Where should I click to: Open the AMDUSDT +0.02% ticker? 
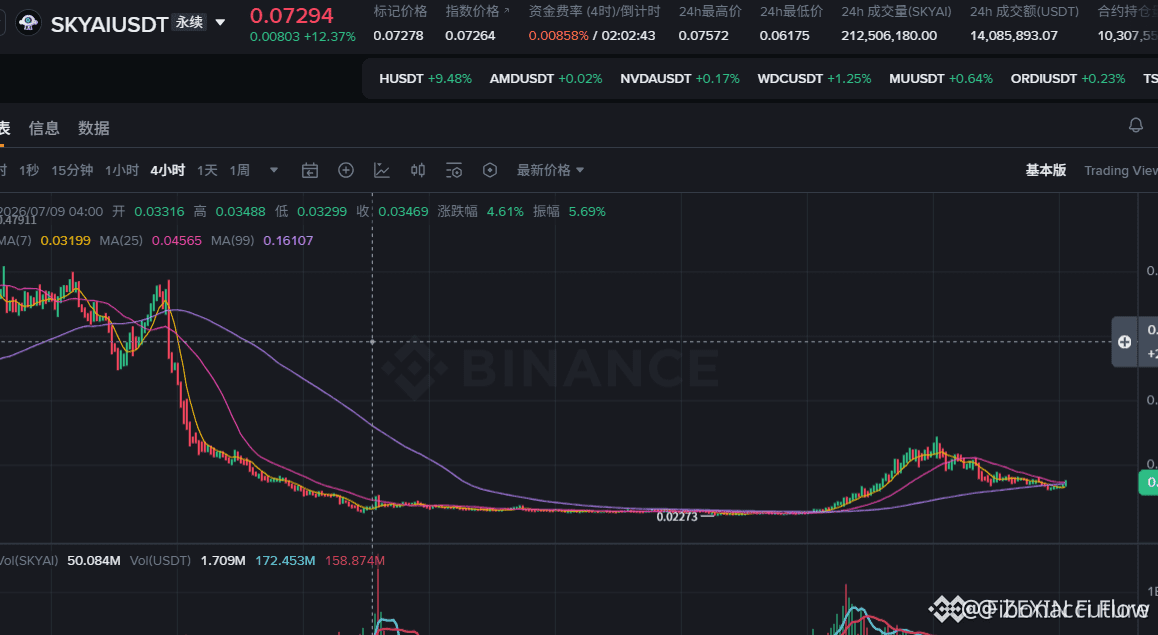coord(546,78)
